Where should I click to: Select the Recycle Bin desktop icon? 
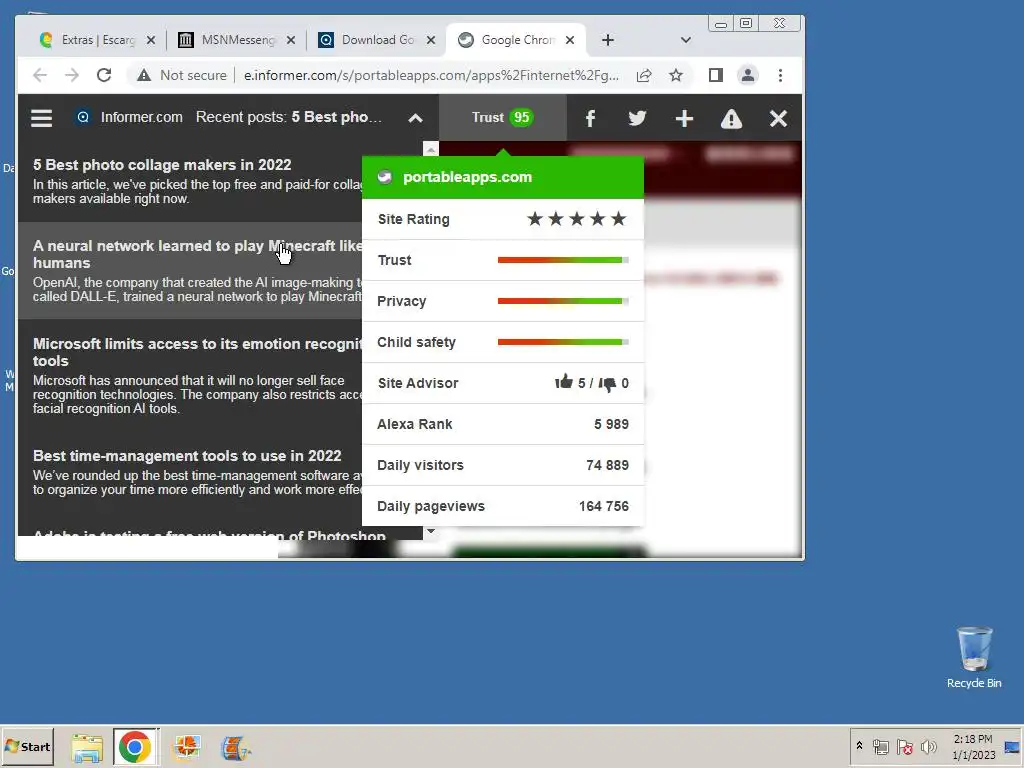pos(974,657)
